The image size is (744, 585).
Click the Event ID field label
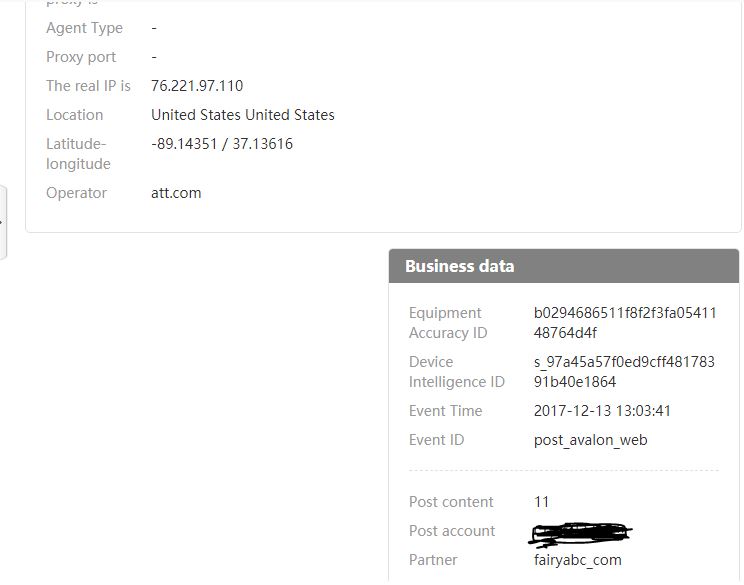[436, 440]
